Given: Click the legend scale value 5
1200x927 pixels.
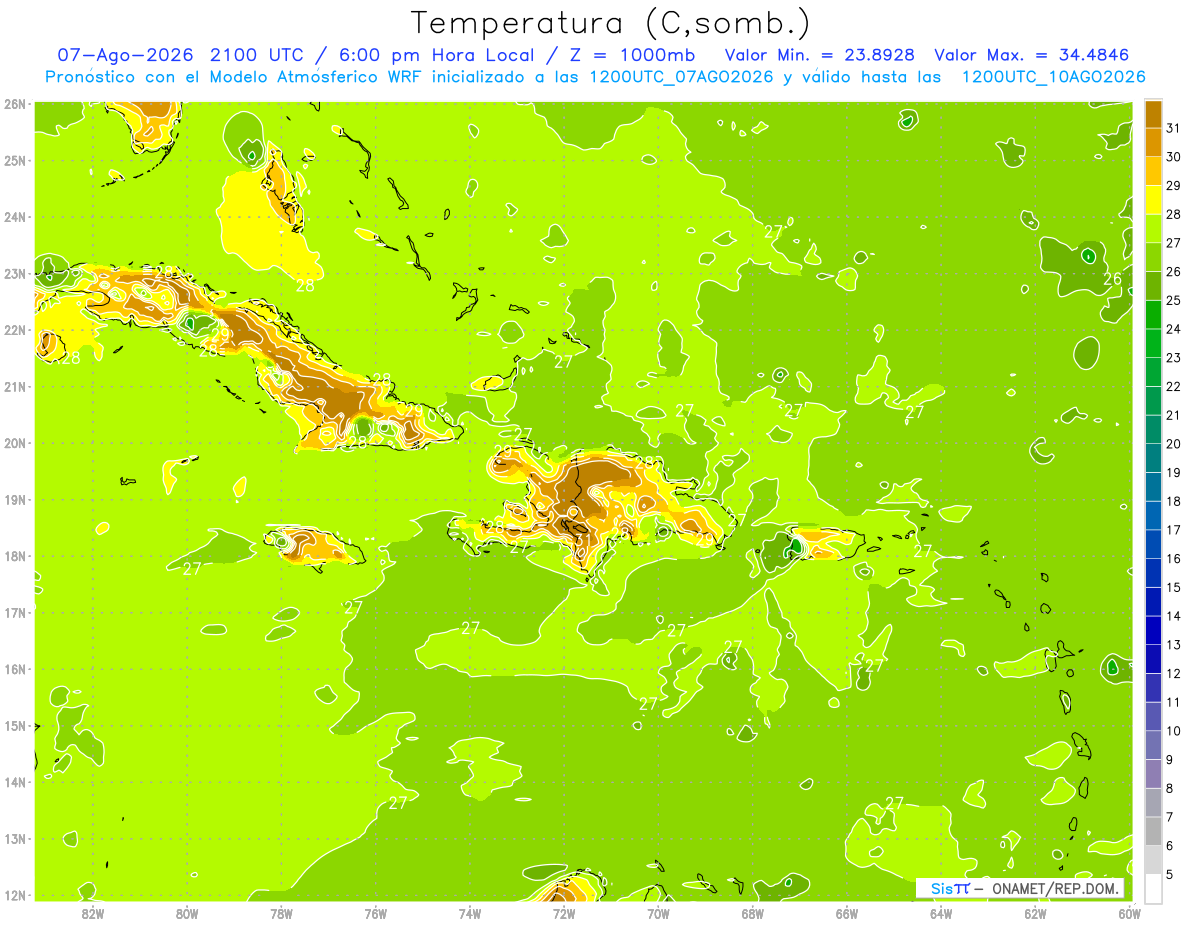Looking at the screenshot, I should 1170,875.
